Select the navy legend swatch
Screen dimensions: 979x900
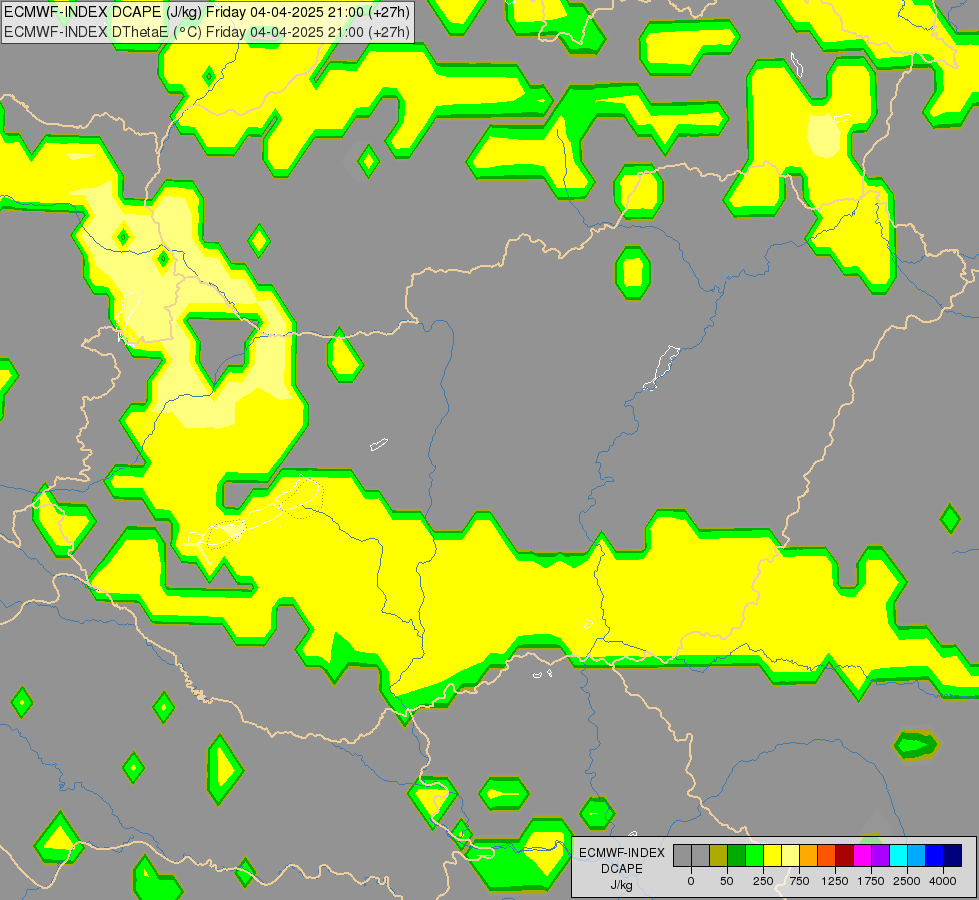953,855
